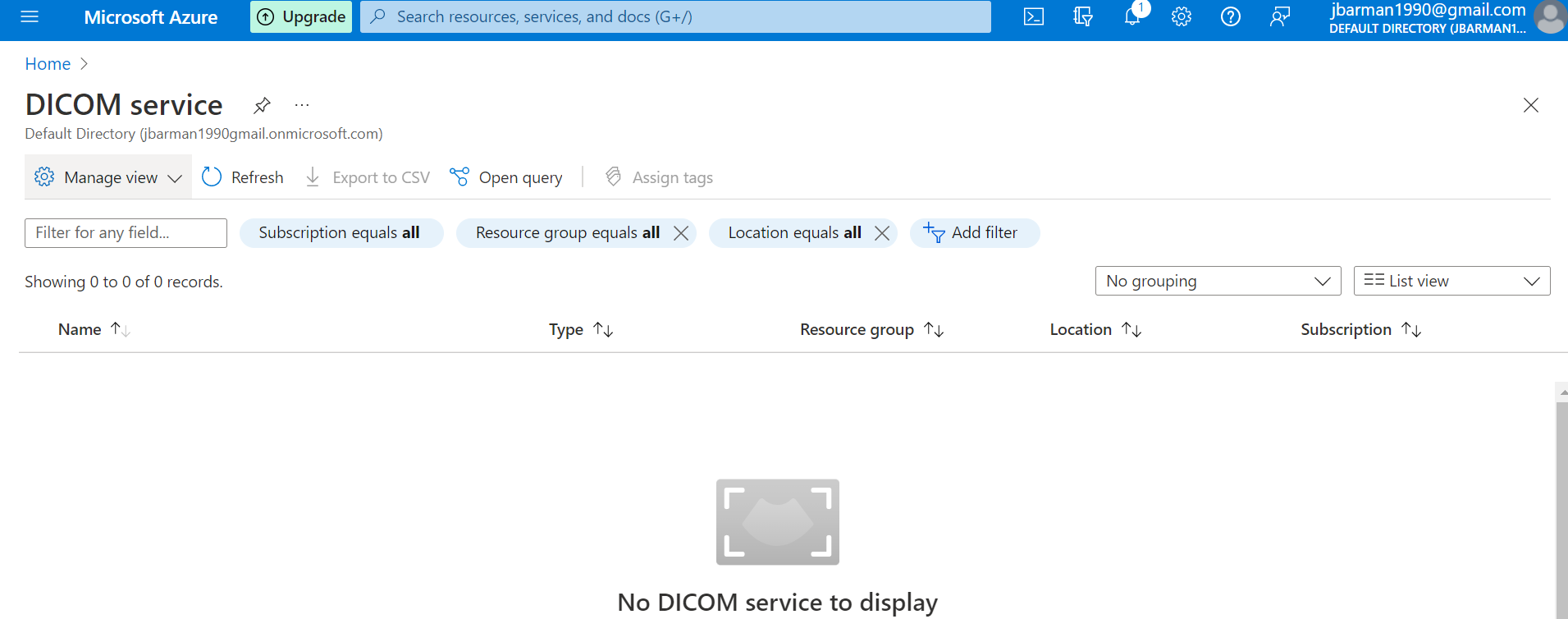This screenshot has width=1568, height=619.
Task: Go to Home breadcrumb
Action: [48, 64]
